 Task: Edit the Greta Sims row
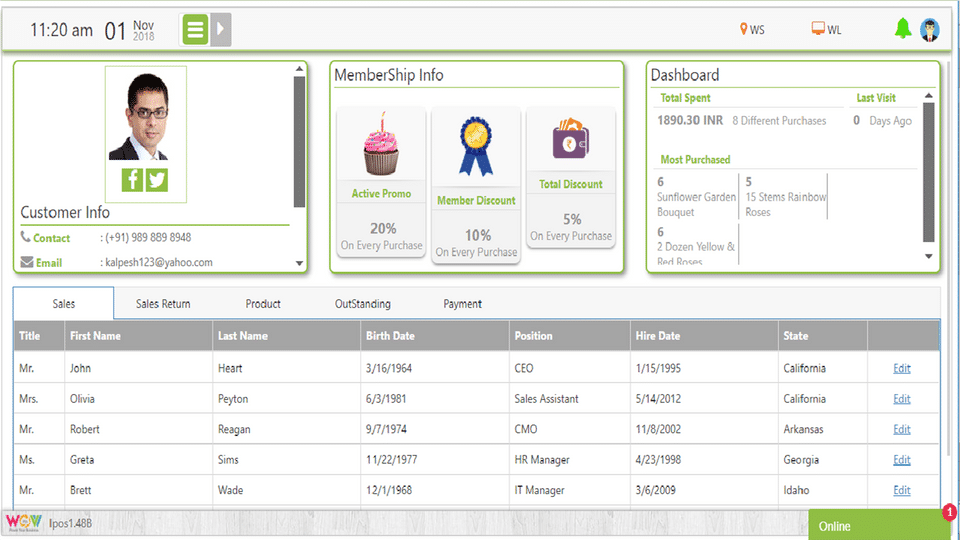[902, 460]
